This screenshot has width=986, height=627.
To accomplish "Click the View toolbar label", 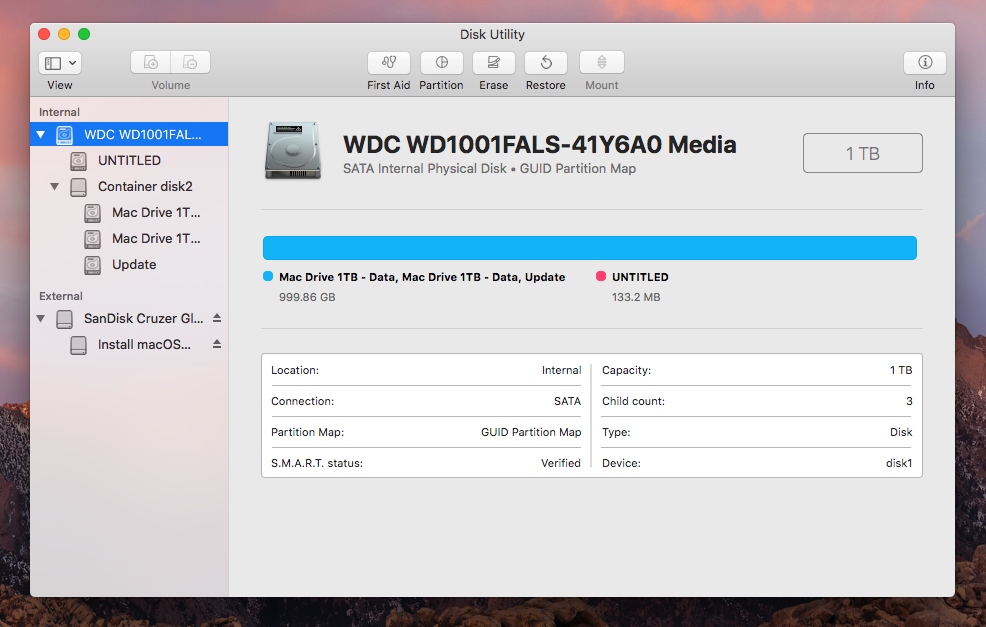I will (60, 85).
